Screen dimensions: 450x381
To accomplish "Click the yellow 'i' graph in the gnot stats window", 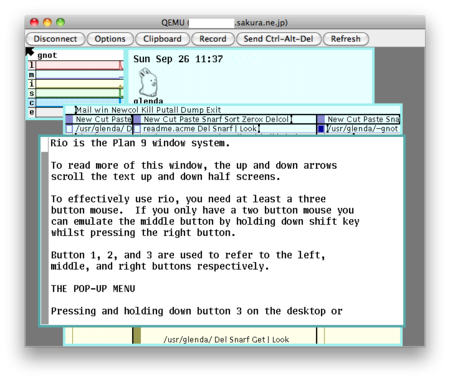I will pos(79,84).
